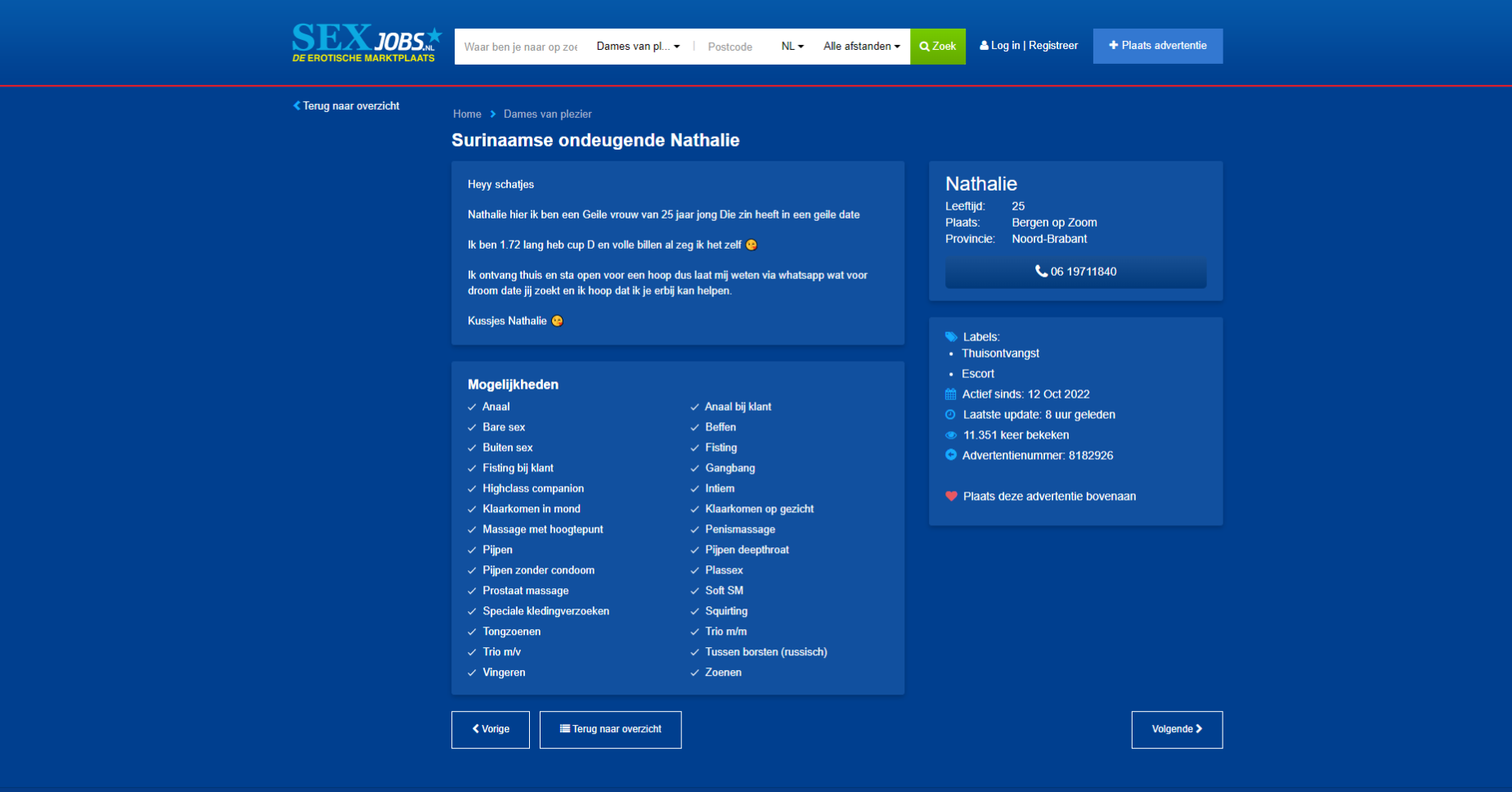Click the "Plaats advertentie" button
The width and height of the screenshot is (1512, 792).
tap(1158, 46)
